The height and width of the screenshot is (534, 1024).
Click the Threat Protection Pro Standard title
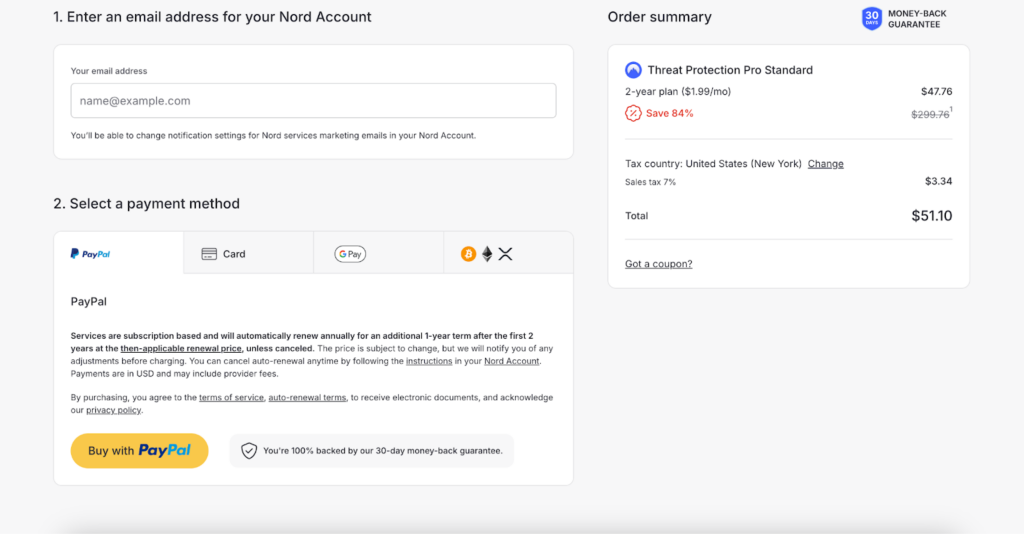[x=730, y=70]
